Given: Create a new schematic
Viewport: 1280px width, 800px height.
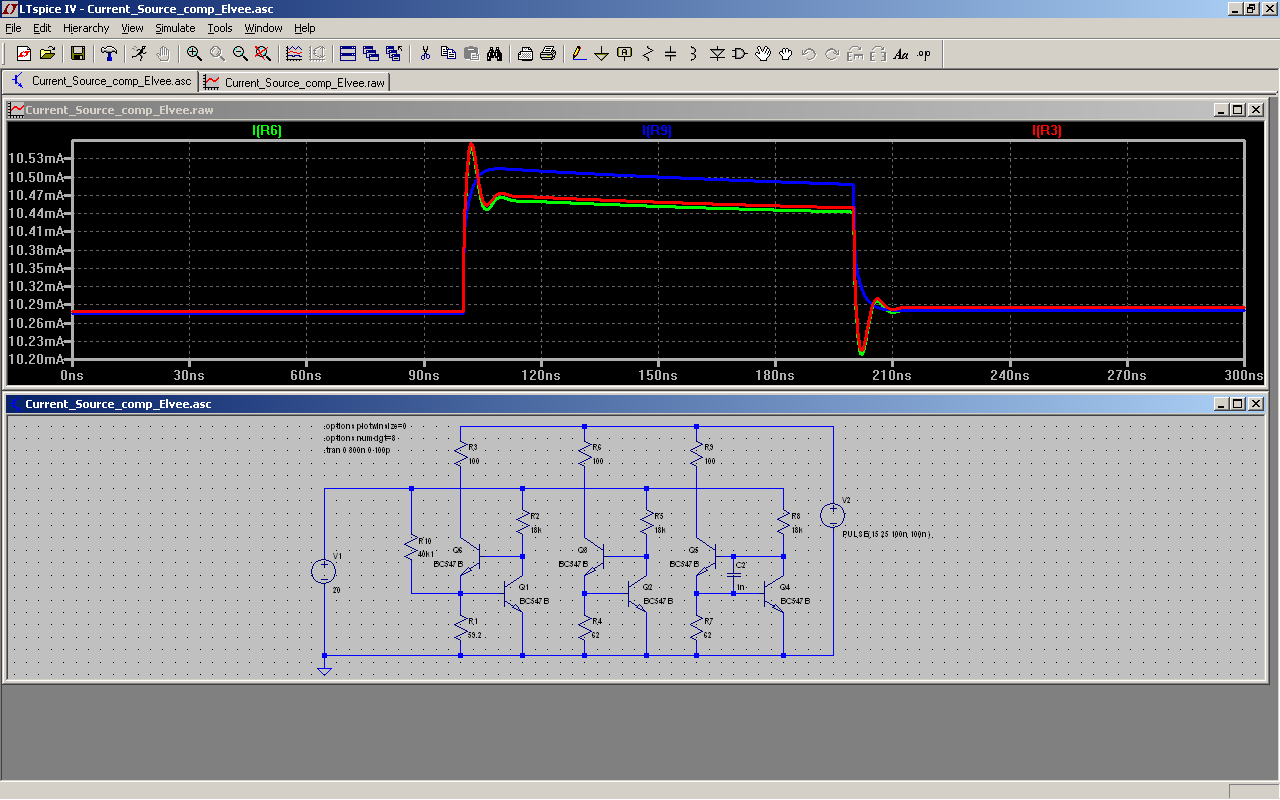Looking at the screenshot, I should (x=23, y=53).
